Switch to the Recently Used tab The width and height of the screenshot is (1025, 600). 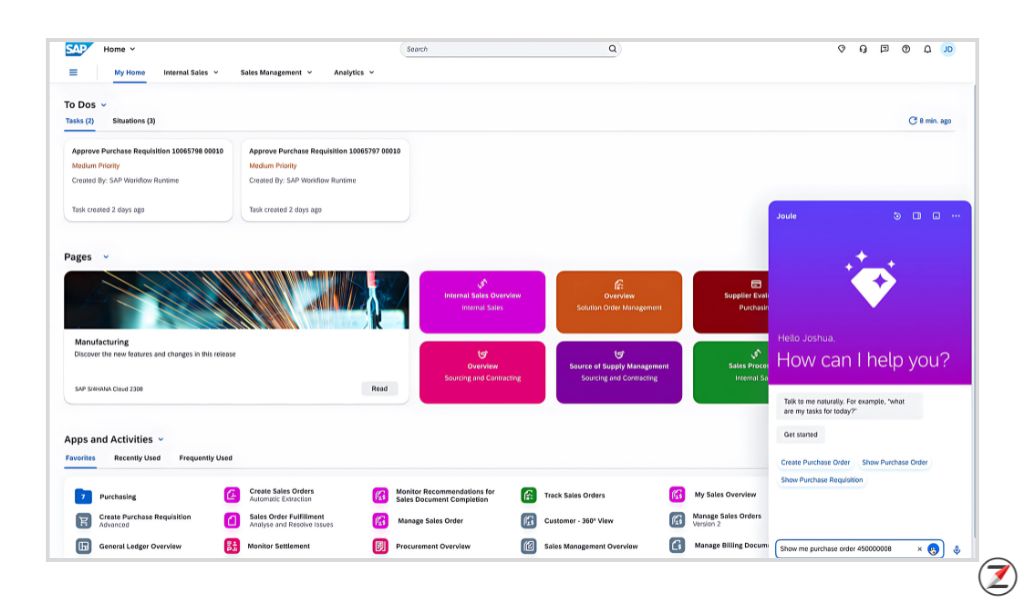pos(137,458)
